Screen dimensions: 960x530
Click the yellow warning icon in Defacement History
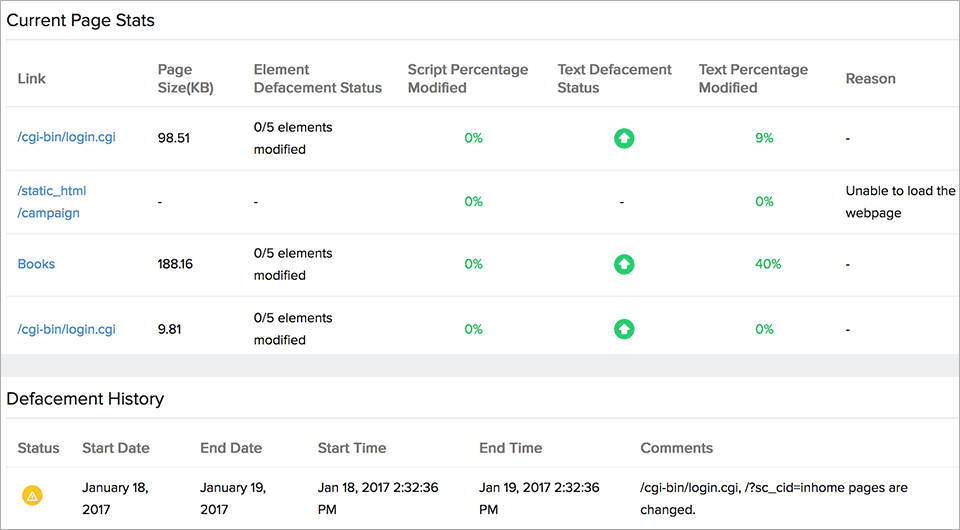[33, 494]
